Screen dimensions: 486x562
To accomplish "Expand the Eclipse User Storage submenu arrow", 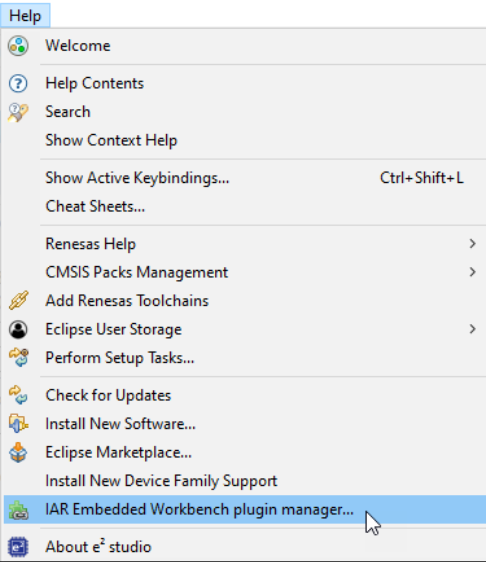I will point(472,329).
